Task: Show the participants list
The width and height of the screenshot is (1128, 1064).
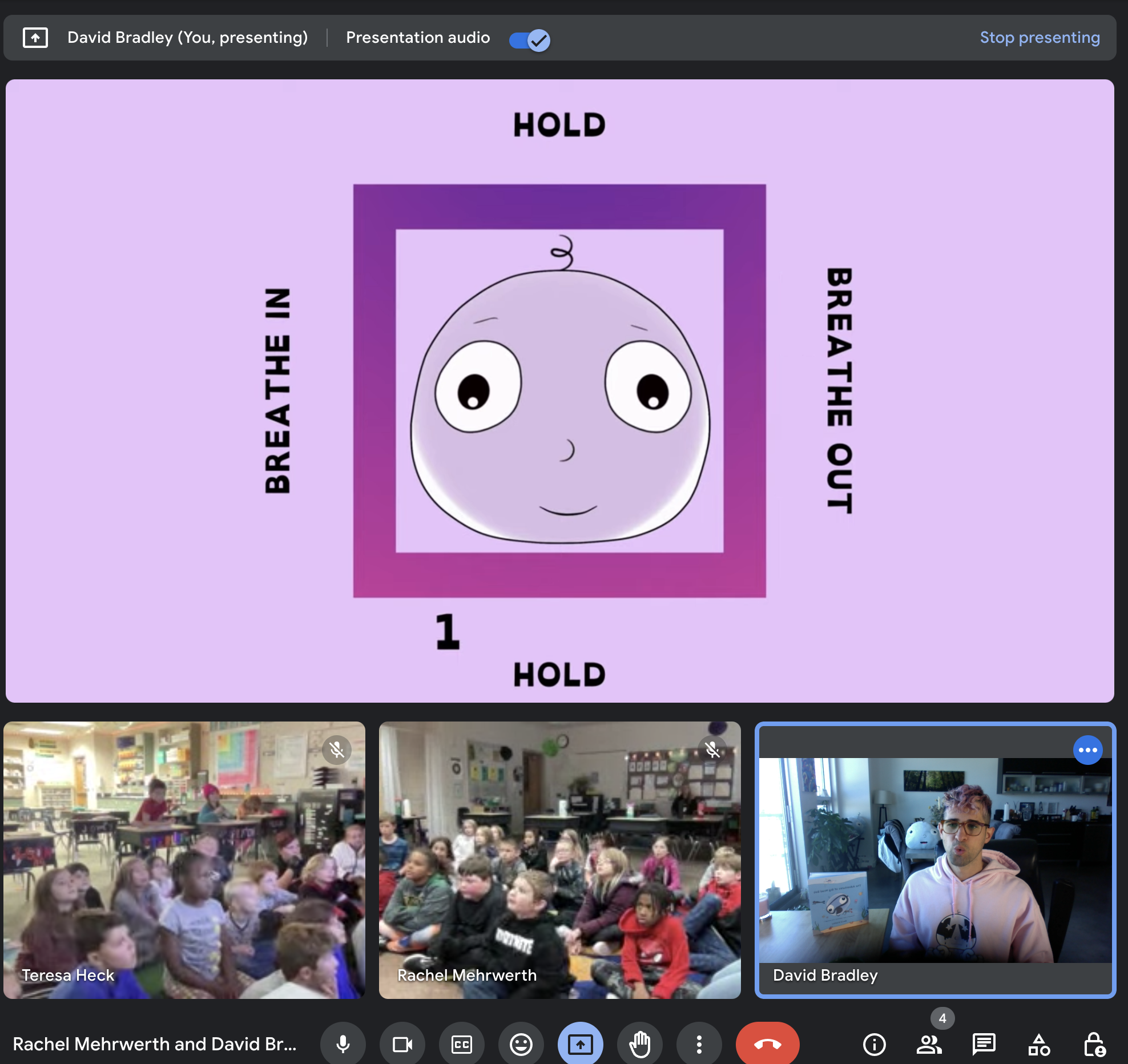Action: [x=929, y=1045]
